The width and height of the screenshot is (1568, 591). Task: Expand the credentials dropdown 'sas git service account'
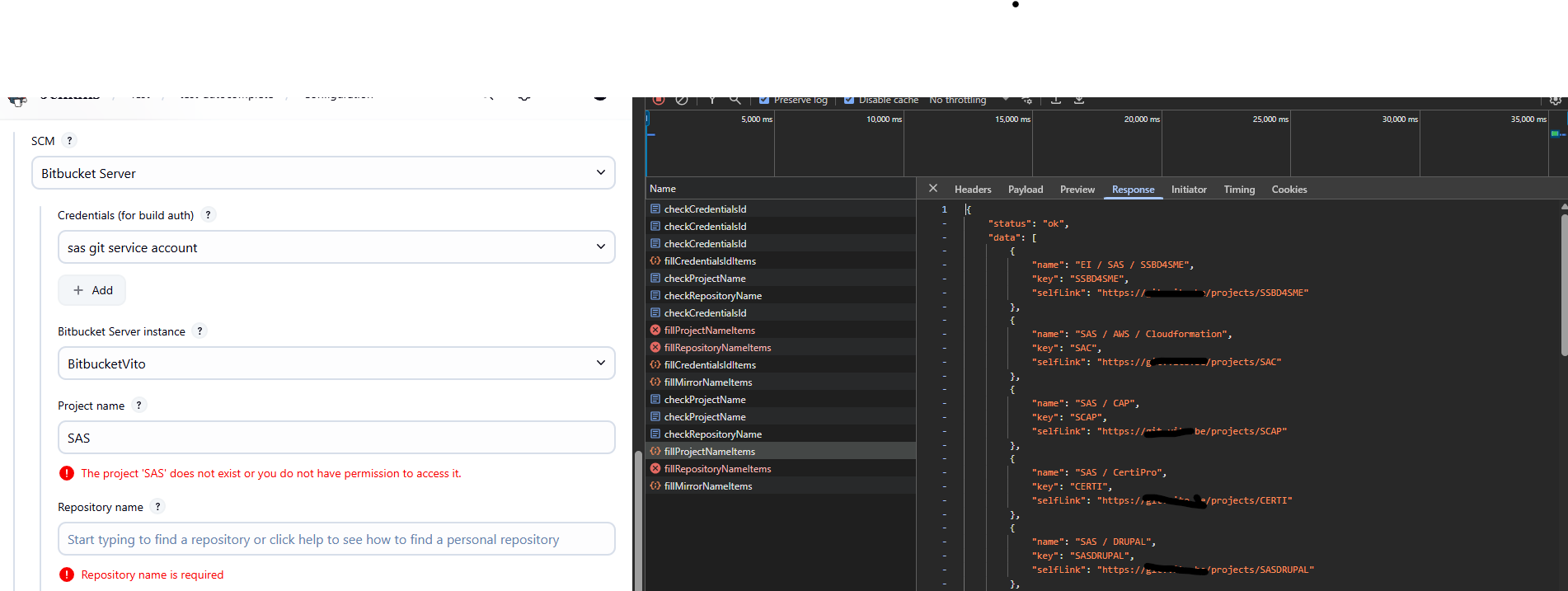[x=336, y=247]
